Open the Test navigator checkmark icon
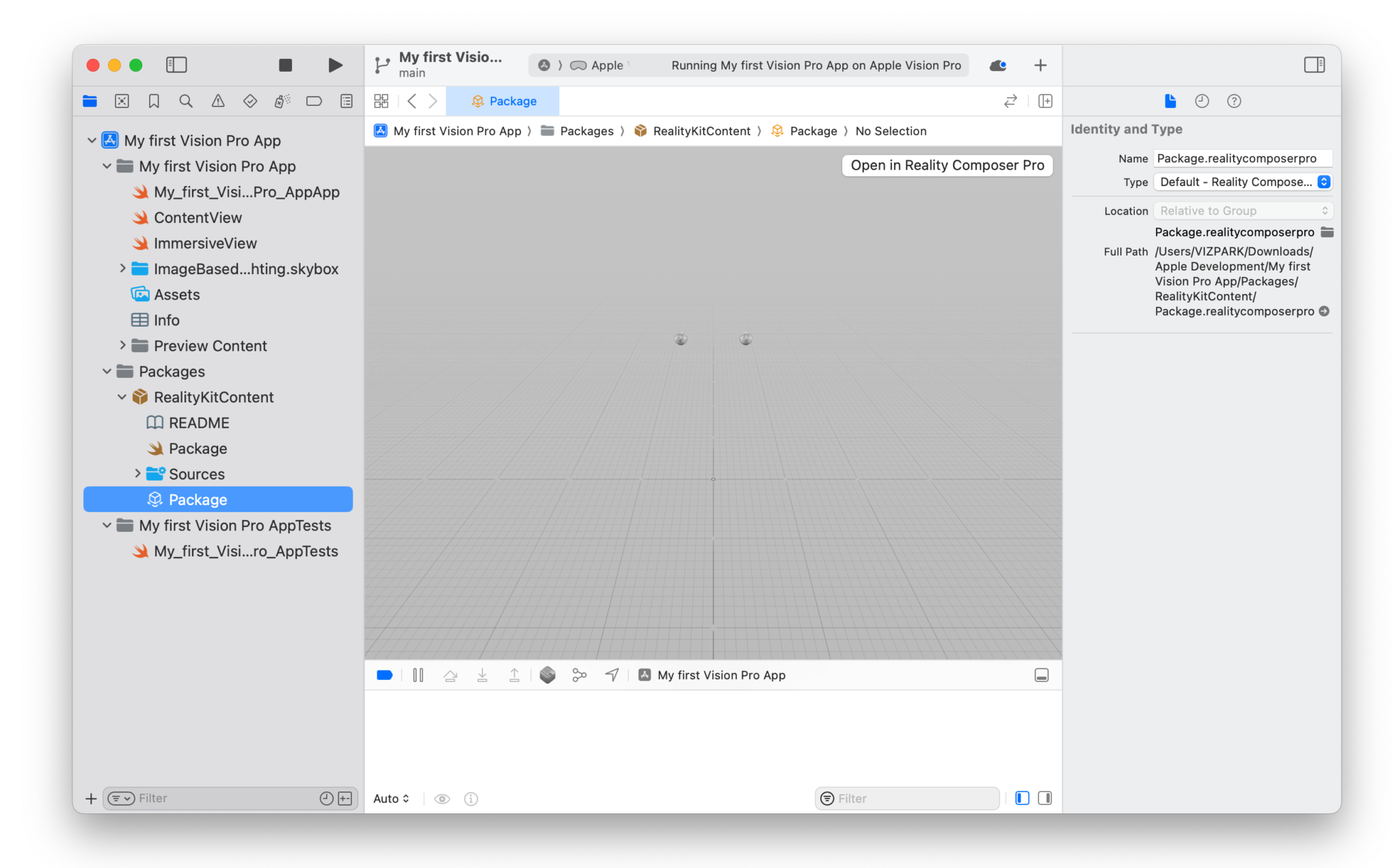The height and width of the screenshot is (868, 1400). click(x=250, y=100)
